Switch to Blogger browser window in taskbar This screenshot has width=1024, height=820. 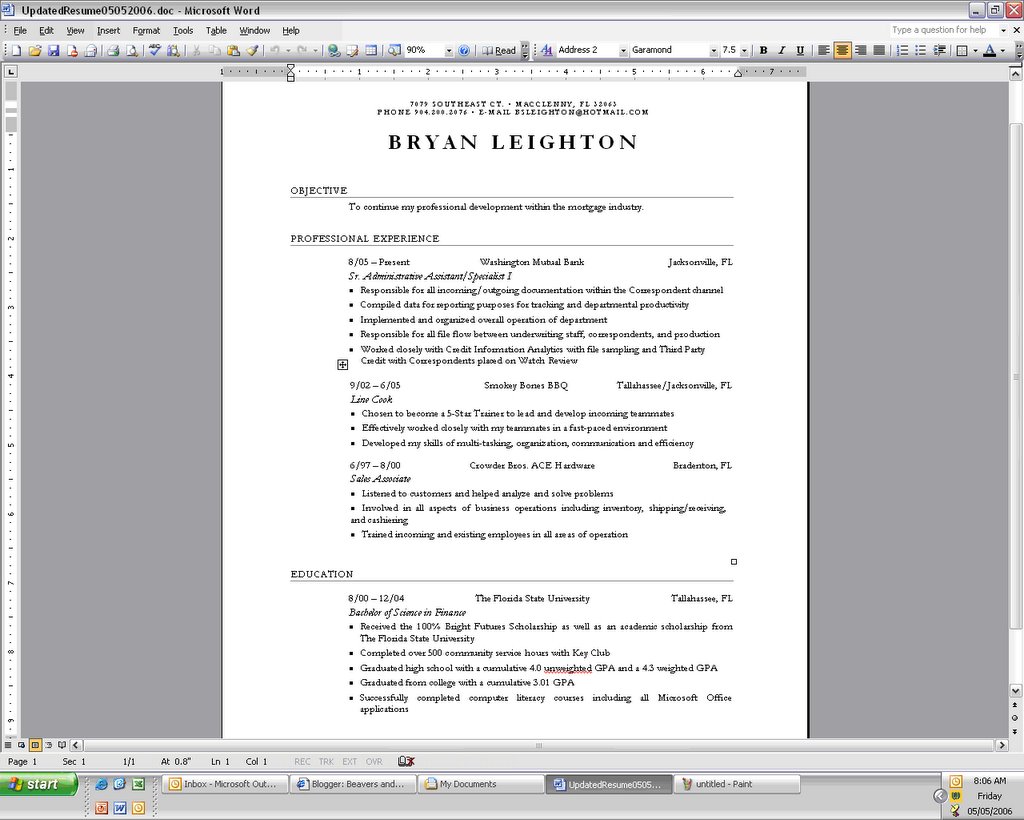[352, 784]
